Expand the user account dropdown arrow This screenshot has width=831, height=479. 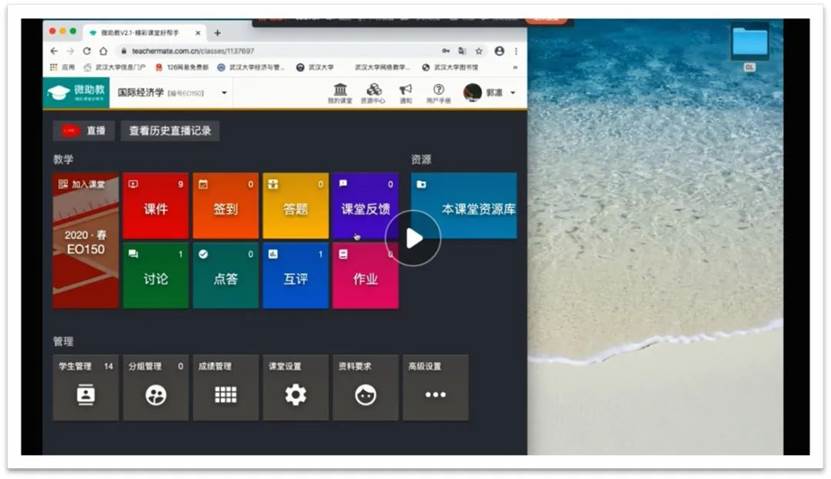tap(512, 93)
